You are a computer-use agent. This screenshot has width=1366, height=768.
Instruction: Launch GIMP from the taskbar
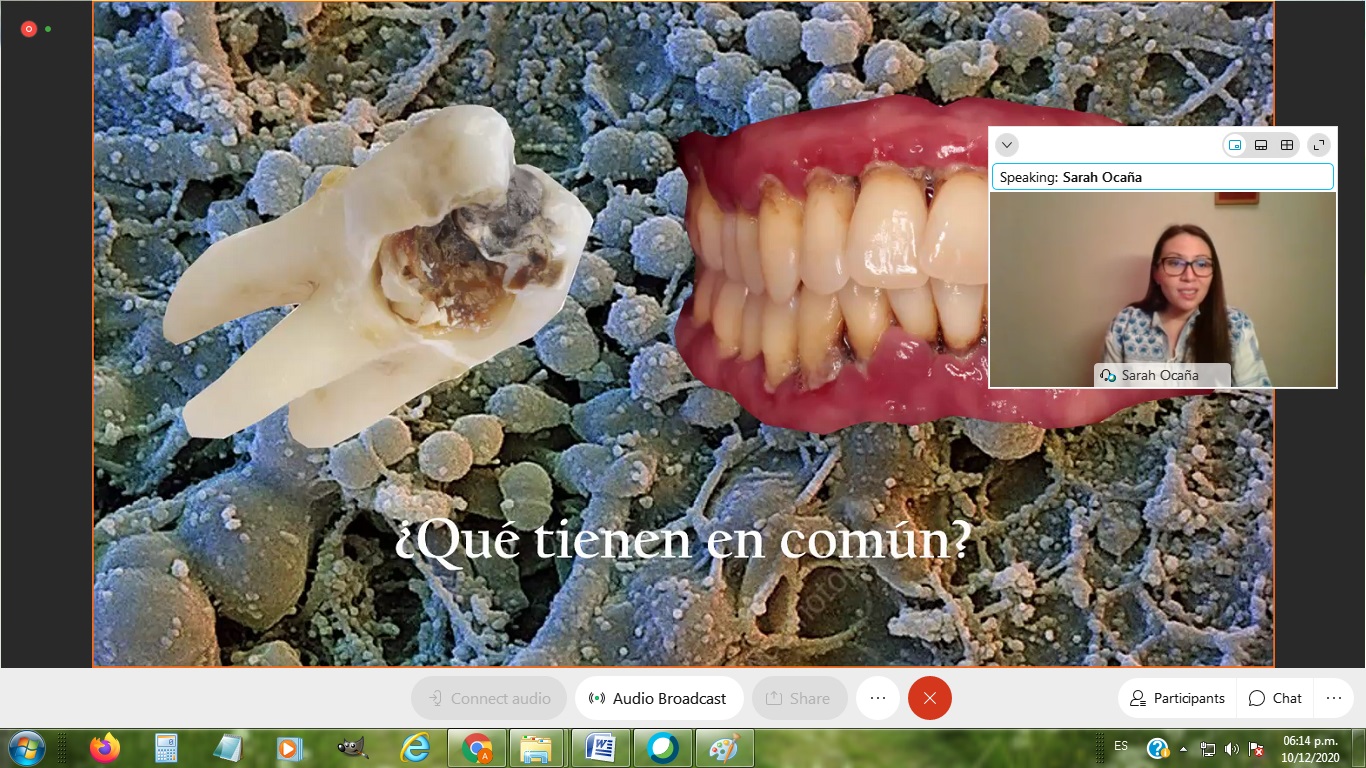pos(351,748)
